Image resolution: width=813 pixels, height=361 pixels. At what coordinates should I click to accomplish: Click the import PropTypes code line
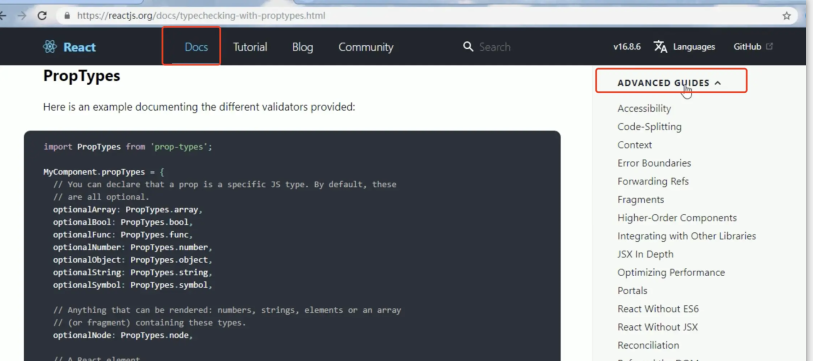coord(128,147)
